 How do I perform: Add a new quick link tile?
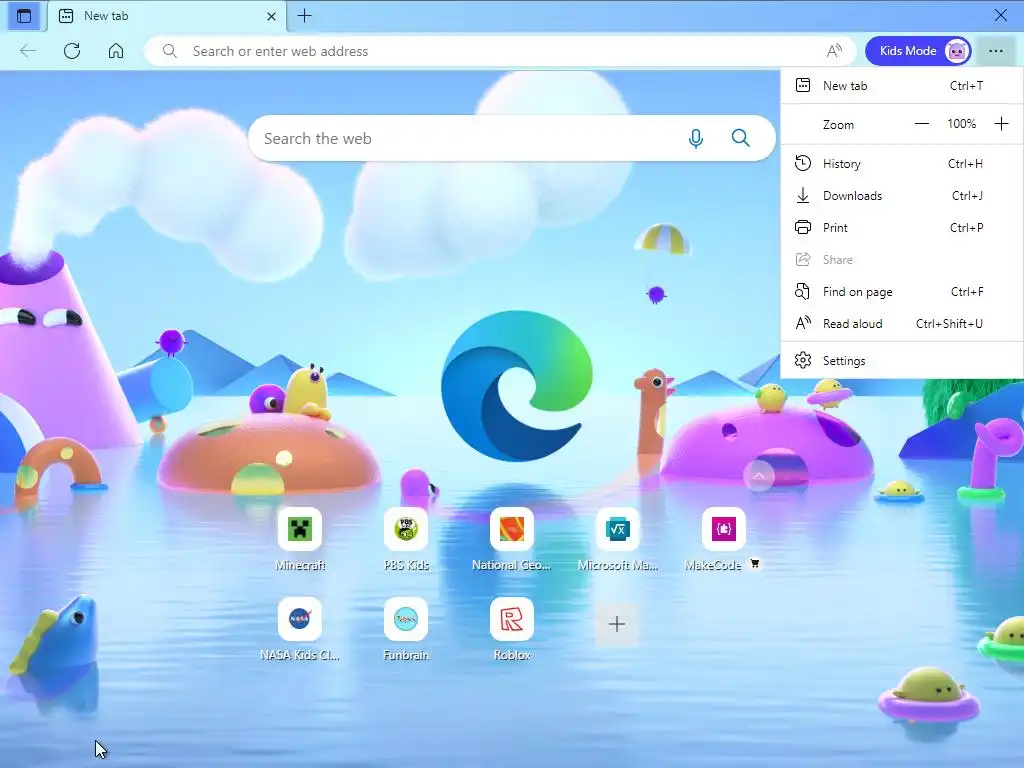(x=616, y=624)
